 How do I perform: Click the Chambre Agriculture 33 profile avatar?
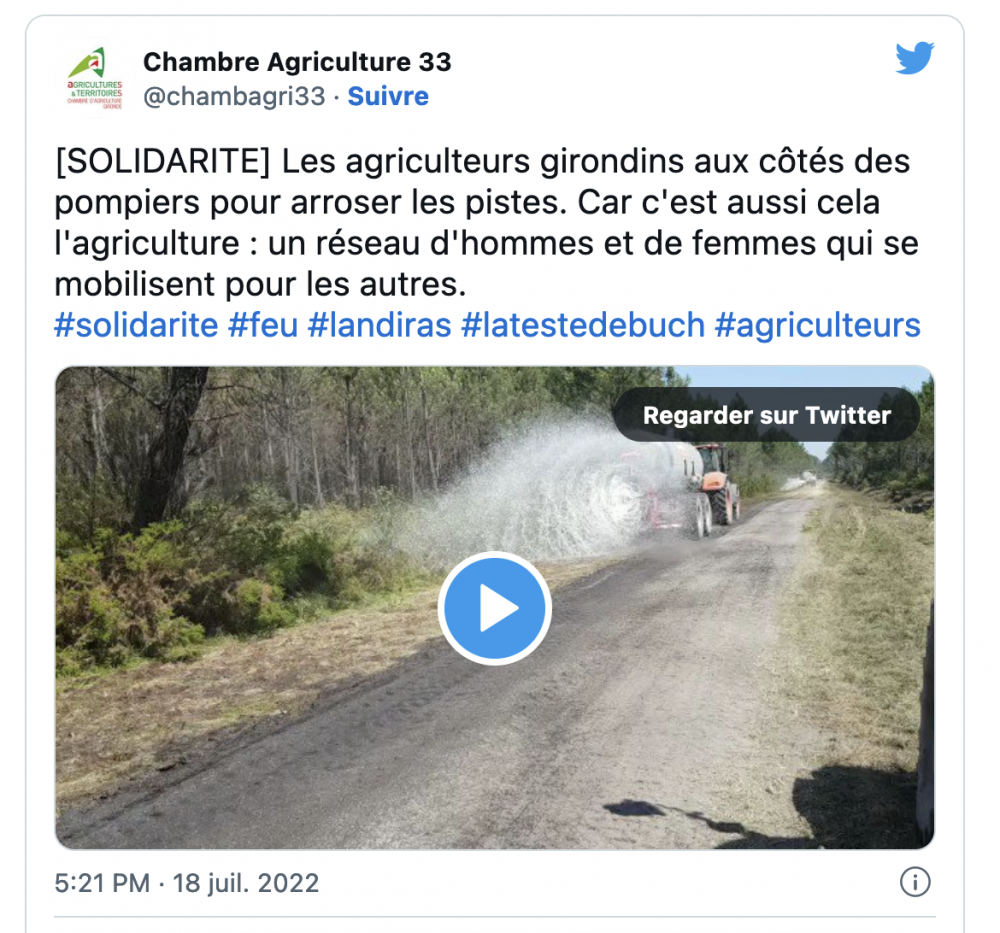pos(95,78)
